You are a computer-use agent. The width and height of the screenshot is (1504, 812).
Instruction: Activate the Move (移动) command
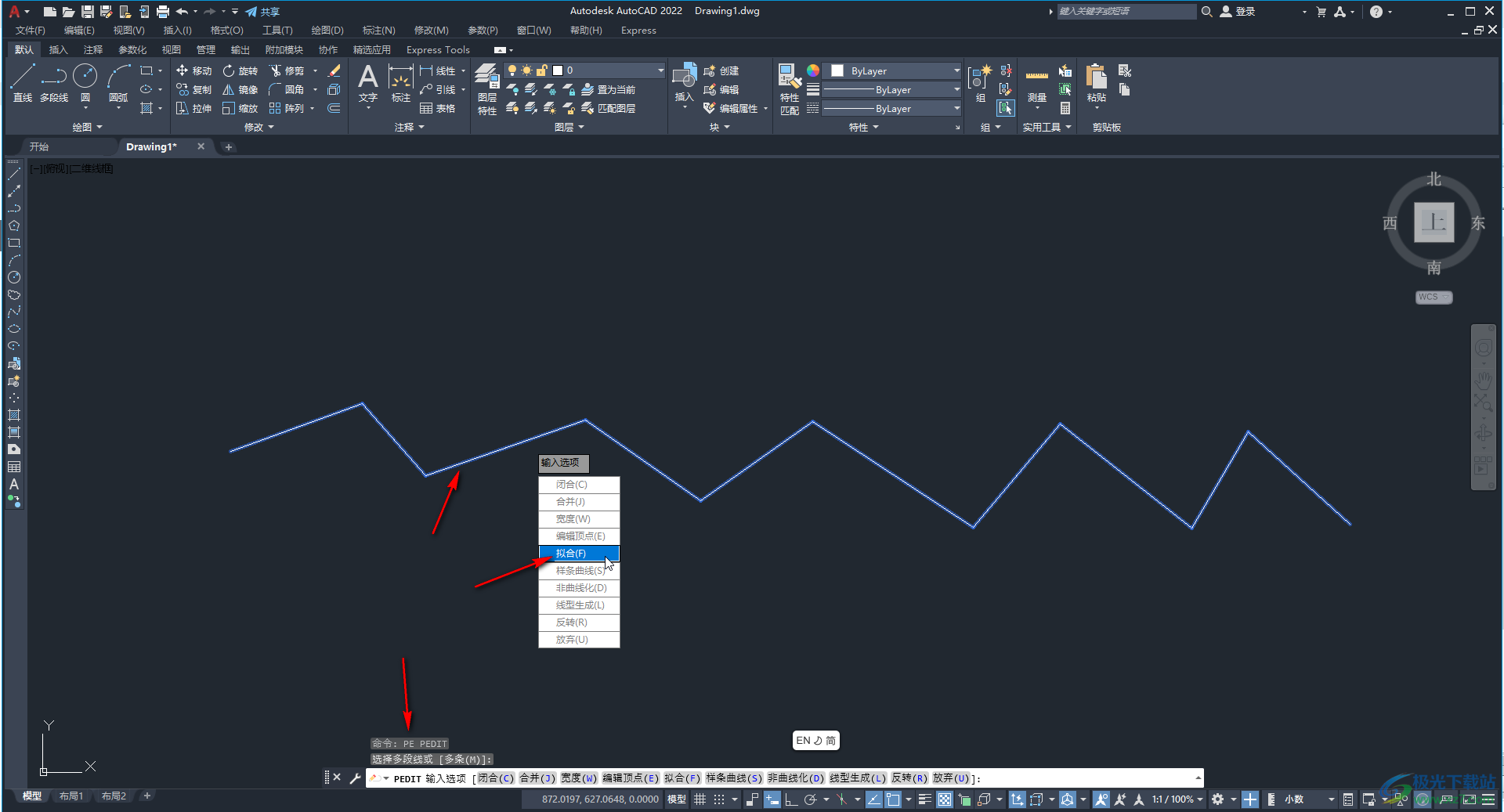point(193,70)
